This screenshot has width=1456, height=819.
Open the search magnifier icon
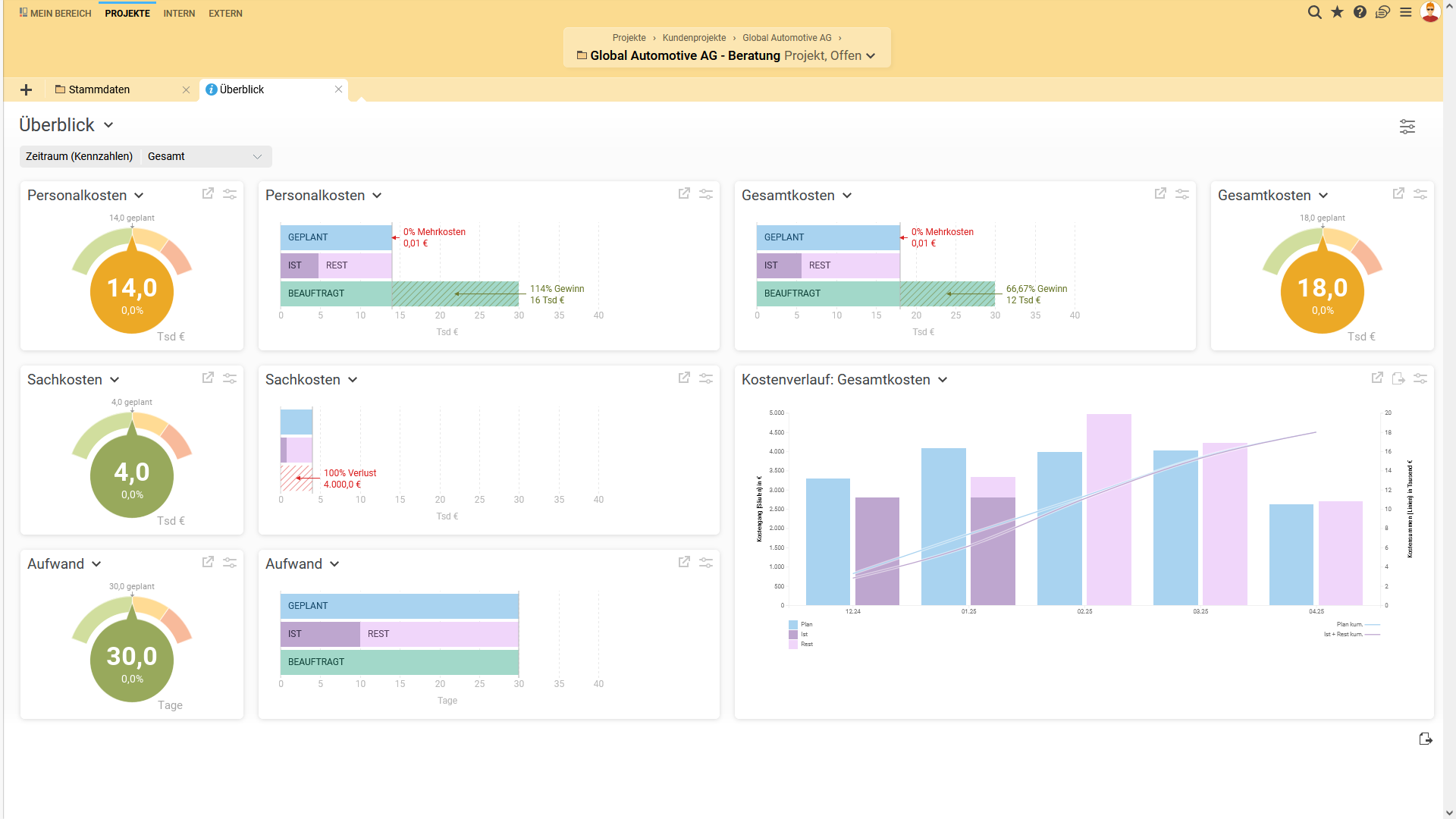point(1314,12)
